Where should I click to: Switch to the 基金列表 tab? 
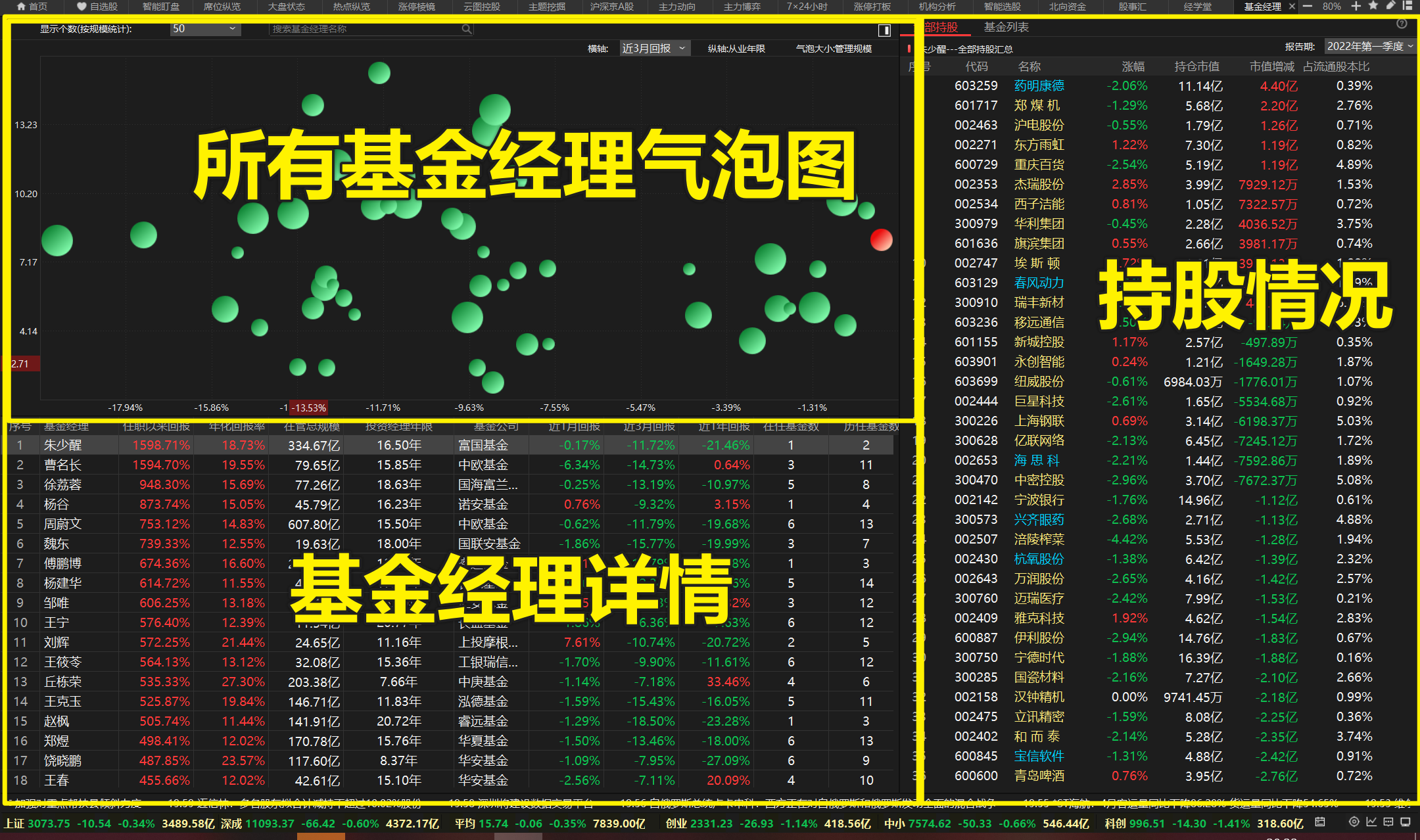[1006, 27]
